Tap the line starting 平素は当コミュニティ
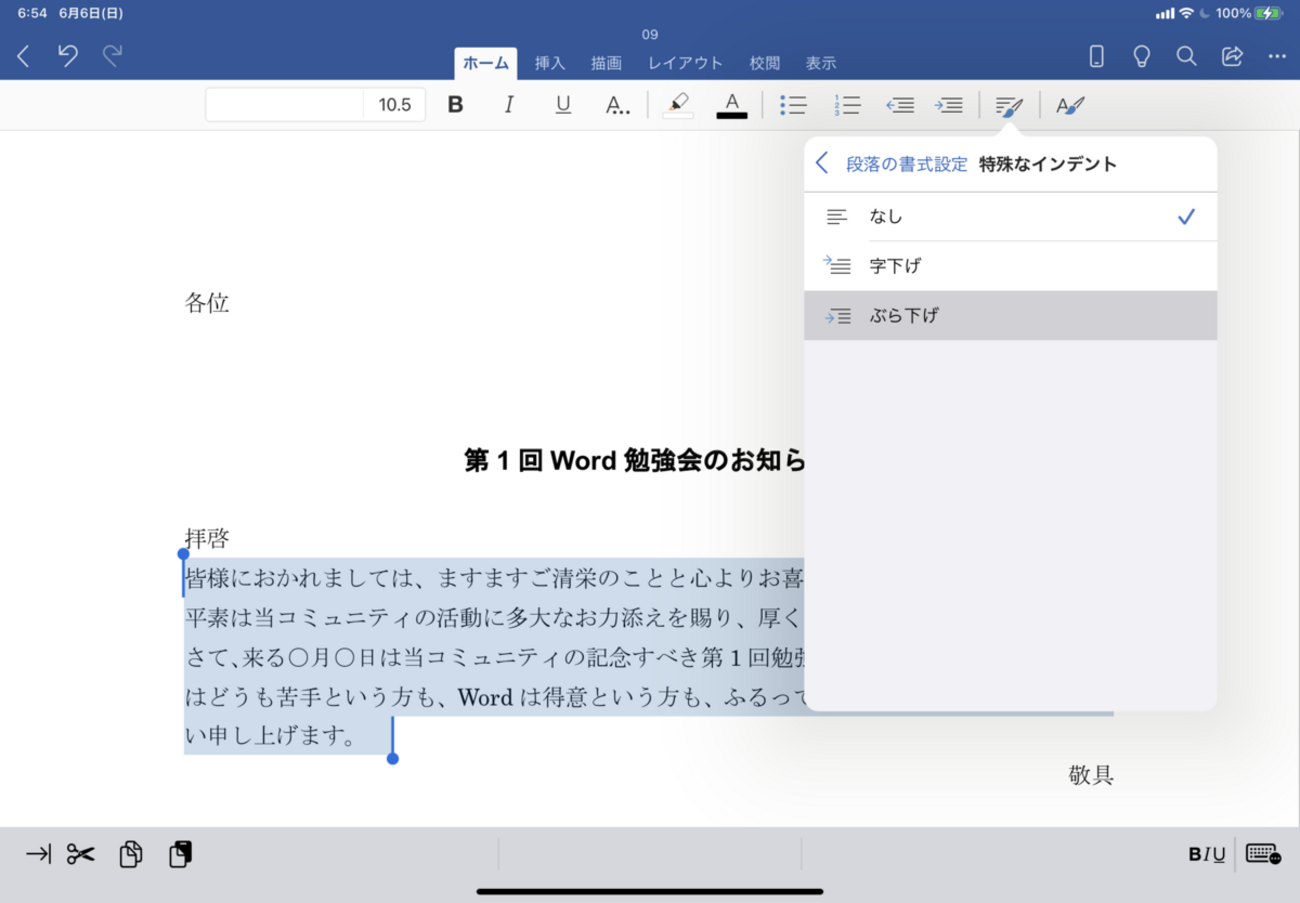Image resolution: width=1300 pixels, height=903 pixels. click(x=494, y=618)
